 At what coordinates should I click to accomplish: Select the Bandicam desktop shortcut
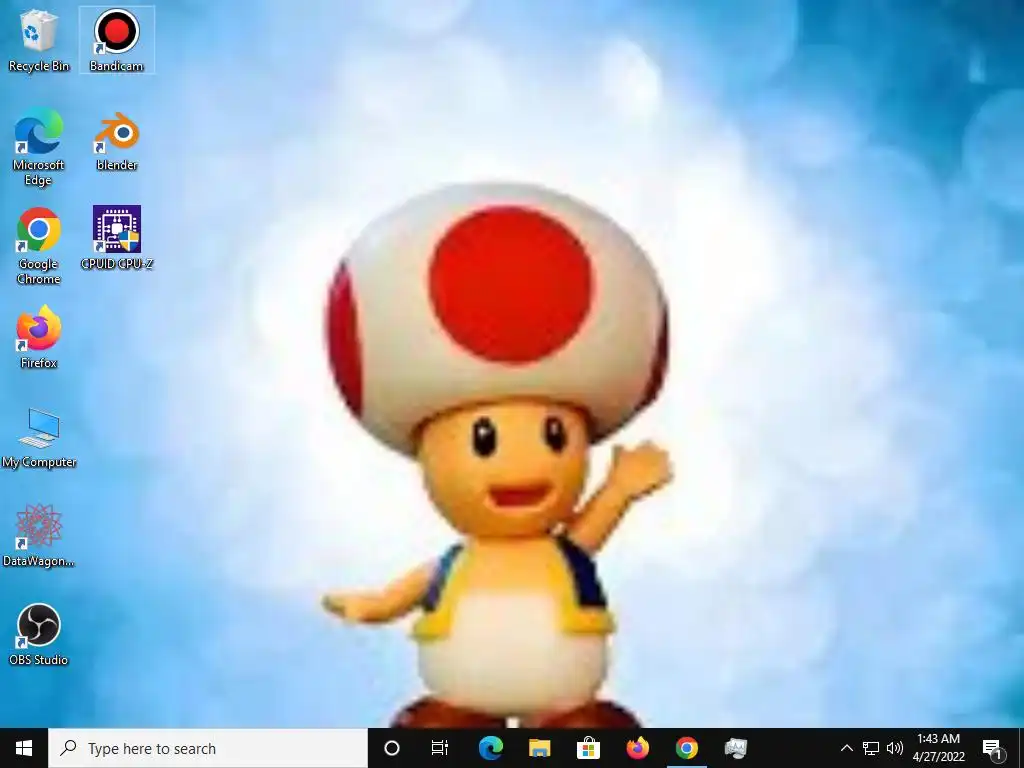click(116, 40)
